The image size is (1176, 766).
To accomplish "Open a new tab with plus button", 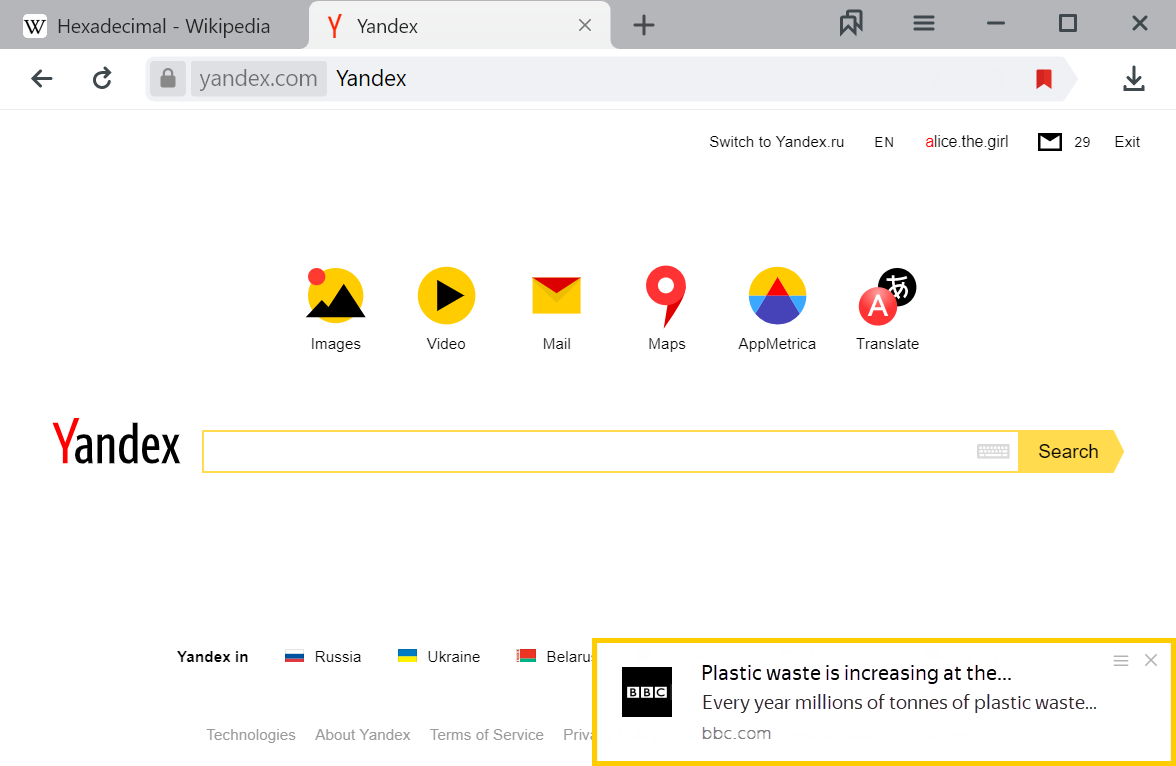I will [x=644, y=26].
